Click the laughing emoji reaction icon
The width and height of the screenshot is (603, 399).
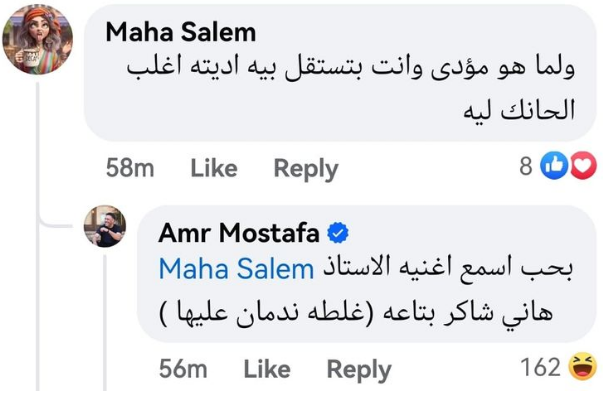point(583,367)
